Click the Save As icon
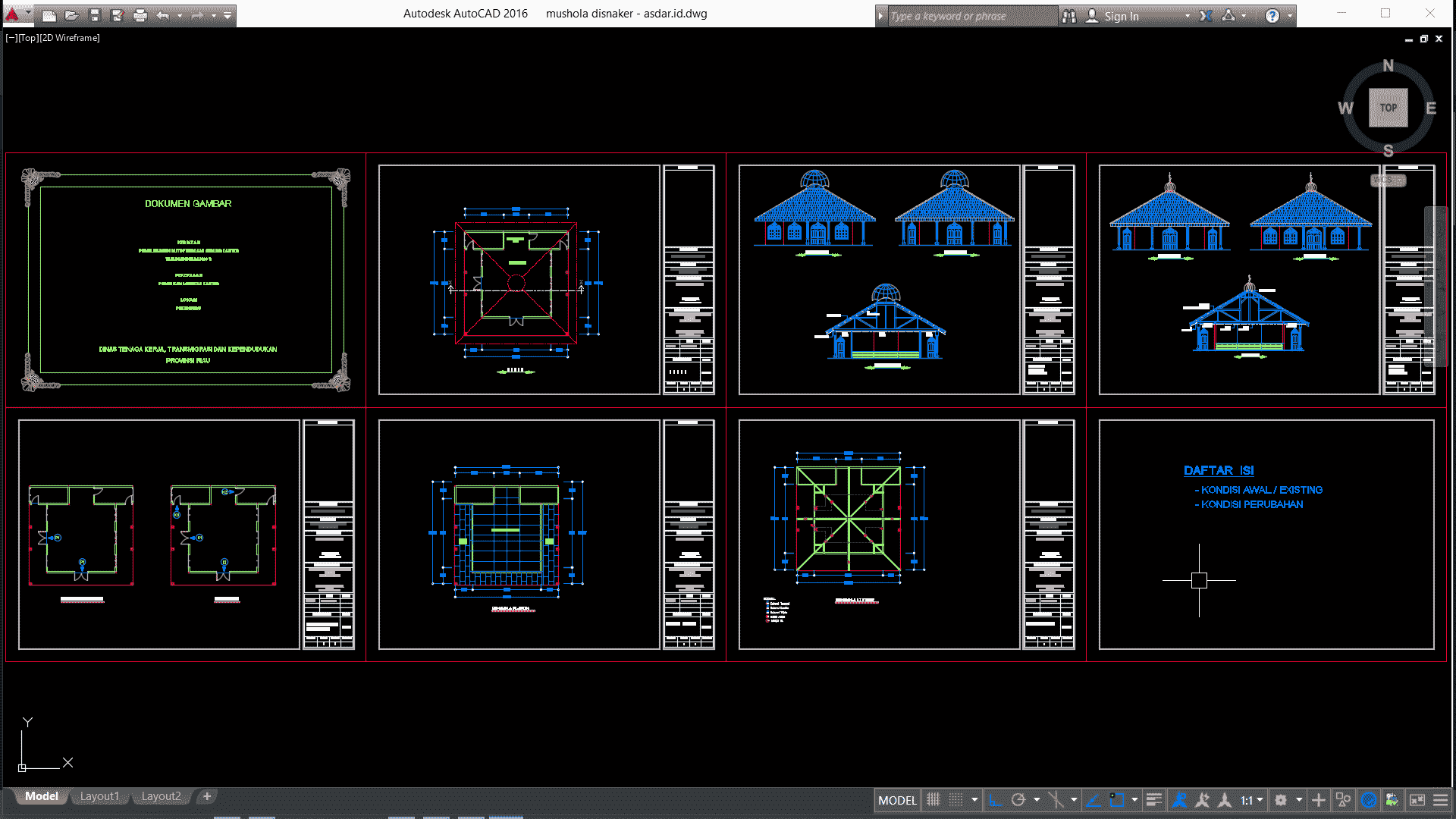 tap(118, 15)
